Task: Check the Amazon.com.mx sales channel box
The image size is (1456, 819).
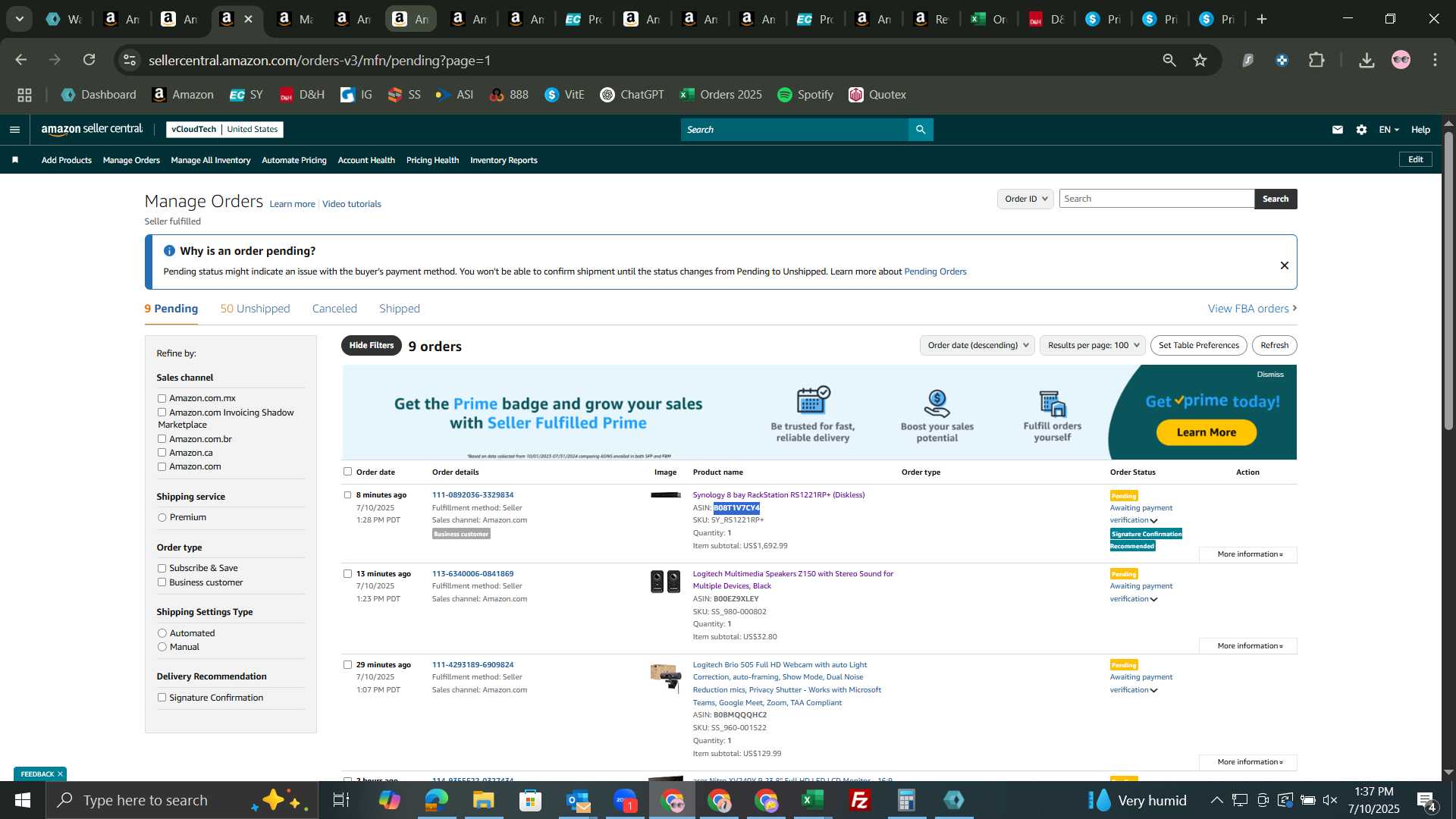Action: [x=162, y=398]
